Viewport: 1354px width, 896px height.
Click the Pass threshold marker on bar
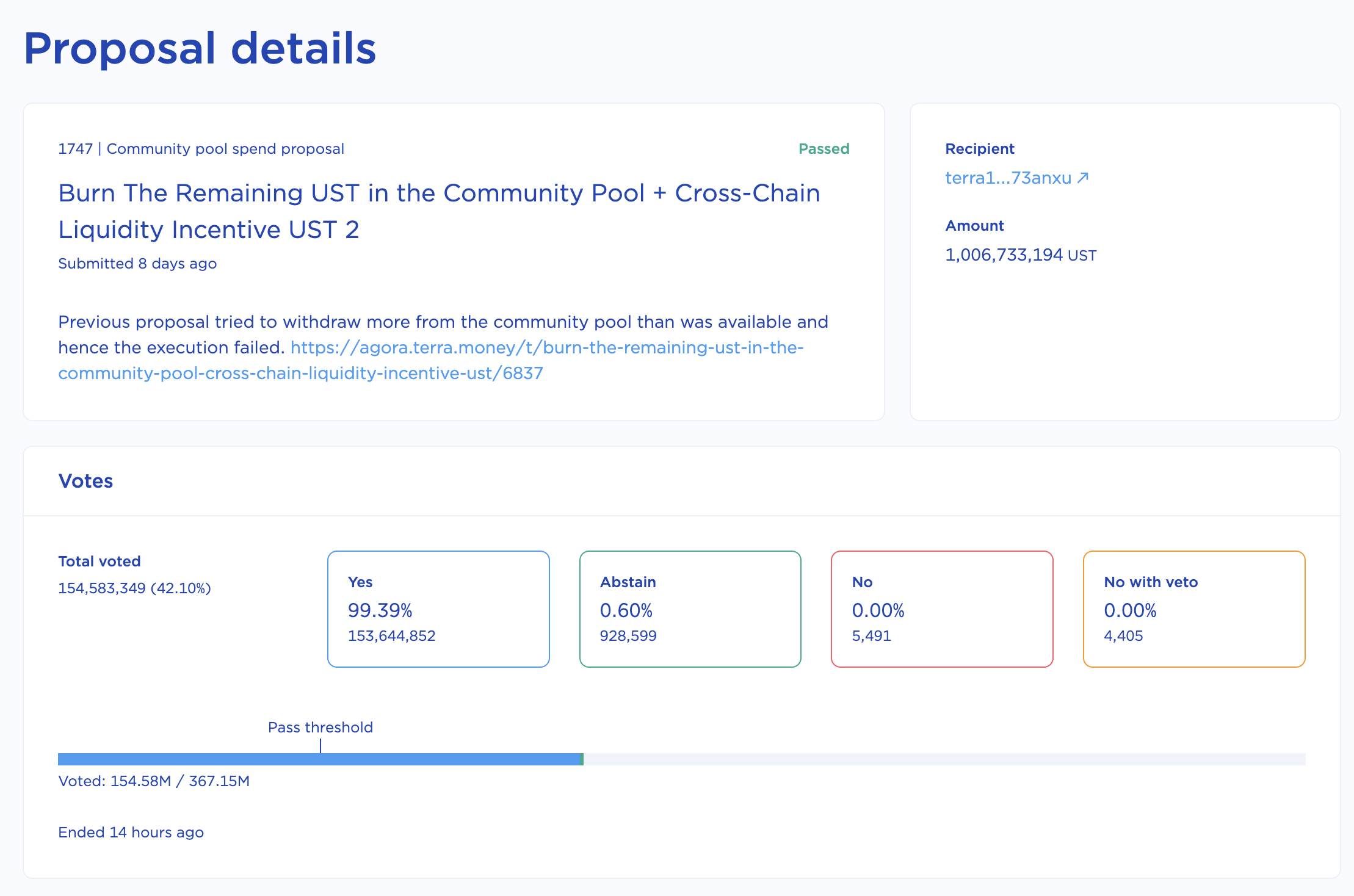coord(320,745)
